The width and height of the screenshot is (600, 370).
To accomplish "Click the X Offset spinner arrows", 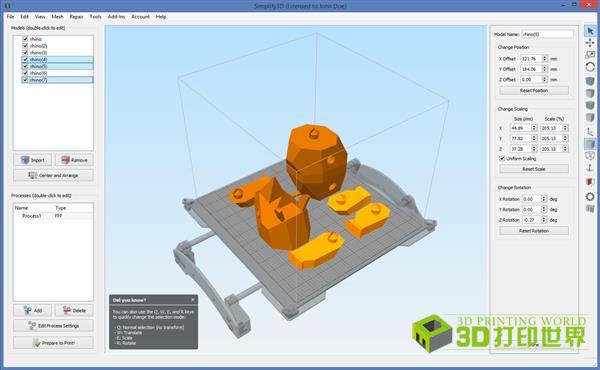I will pos(545,59).
